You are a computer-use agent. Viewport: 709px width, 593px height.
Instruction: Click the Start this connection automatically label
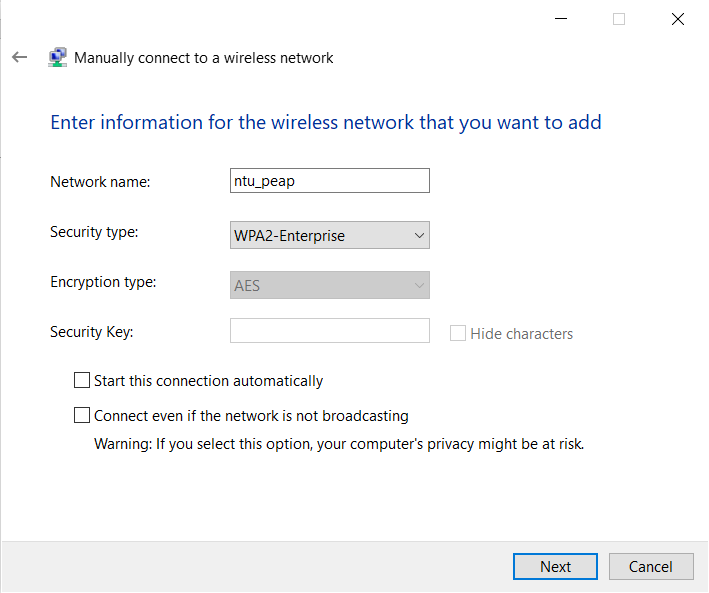[x=208, y=381]
